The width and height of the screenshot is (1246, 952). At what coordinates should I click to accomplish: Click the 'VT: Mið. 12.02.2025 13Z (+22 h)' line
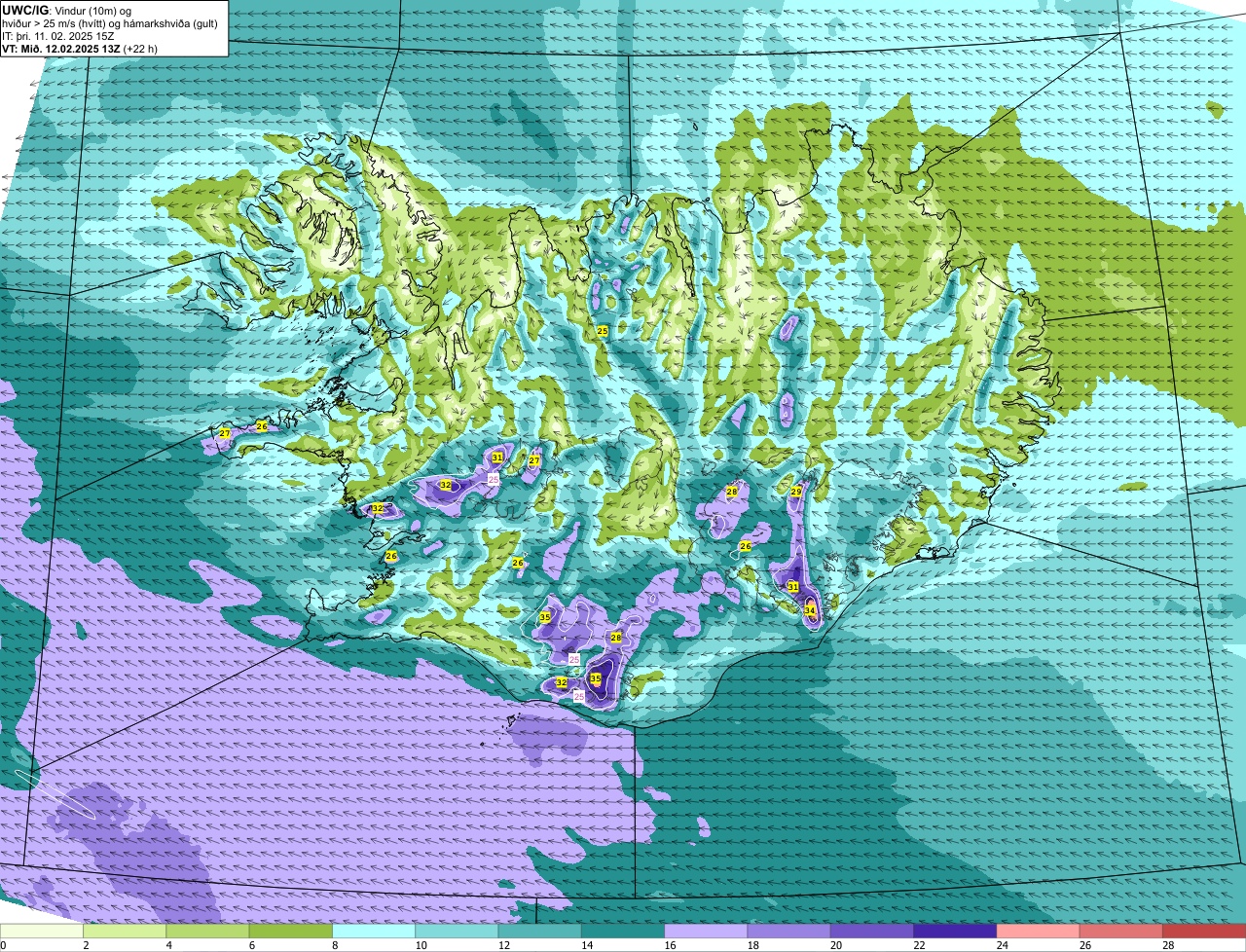[81, 49]
